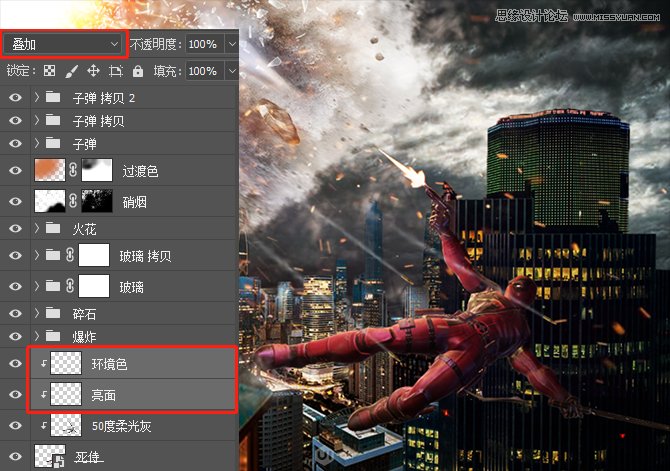Screen dimensions: 670x471
Task: Hide the 硝烟 layer
Action: 15,201
